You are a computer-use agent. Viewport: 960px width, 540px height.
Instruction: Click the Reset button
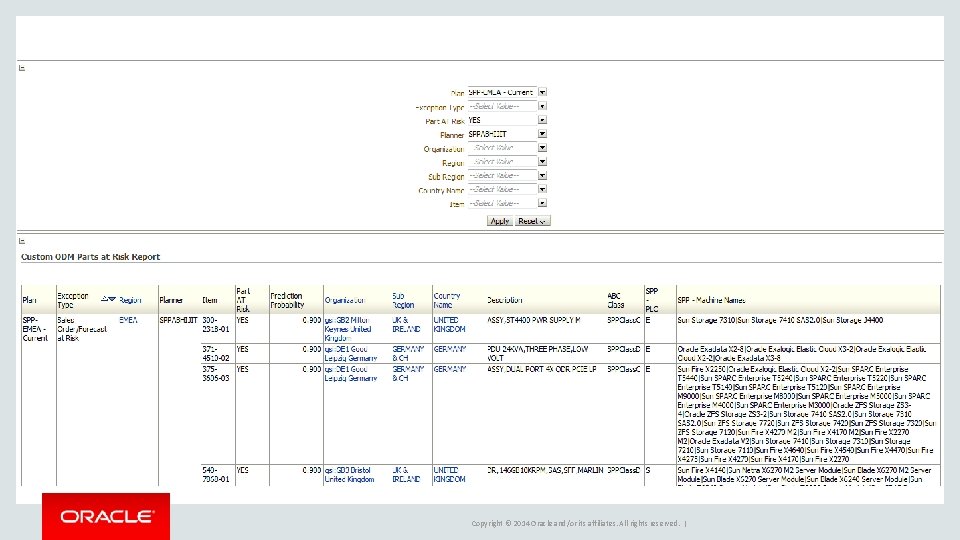[532, 221]
